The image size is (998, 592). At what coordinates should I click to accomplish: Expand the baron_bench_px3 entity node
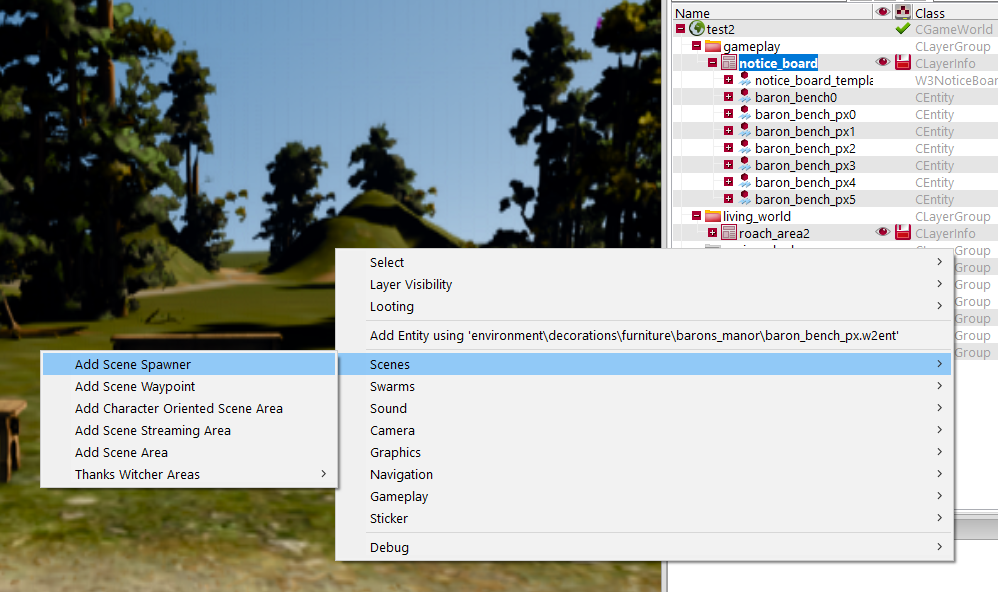click(x=729, y=165)
